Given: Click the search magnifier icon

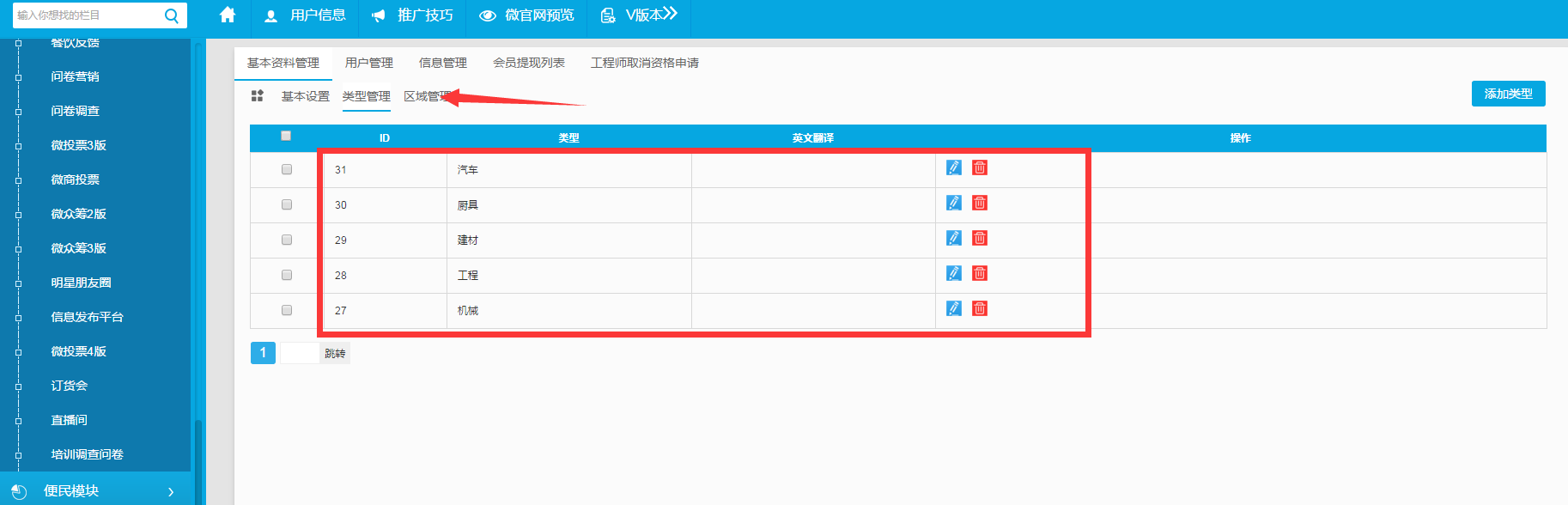Looking at the screenshot, I should click(172, 15).
